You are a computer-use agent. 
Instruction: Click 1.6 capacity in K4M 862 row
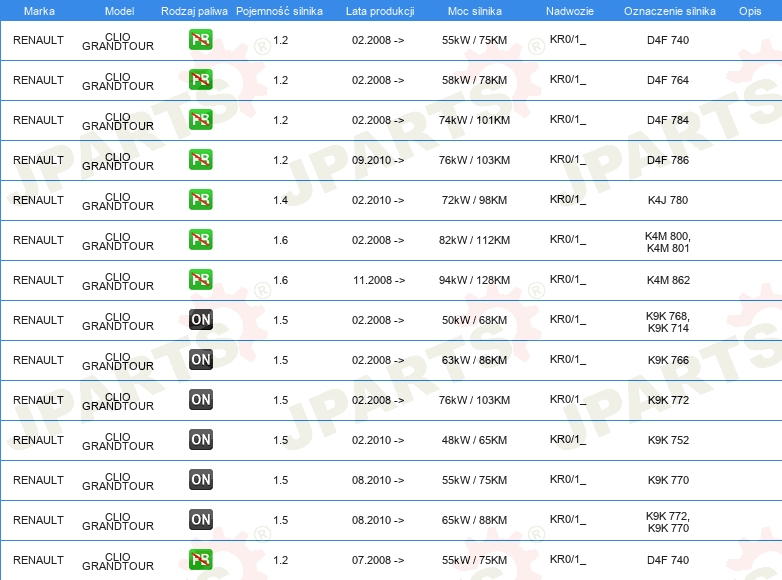280,280
